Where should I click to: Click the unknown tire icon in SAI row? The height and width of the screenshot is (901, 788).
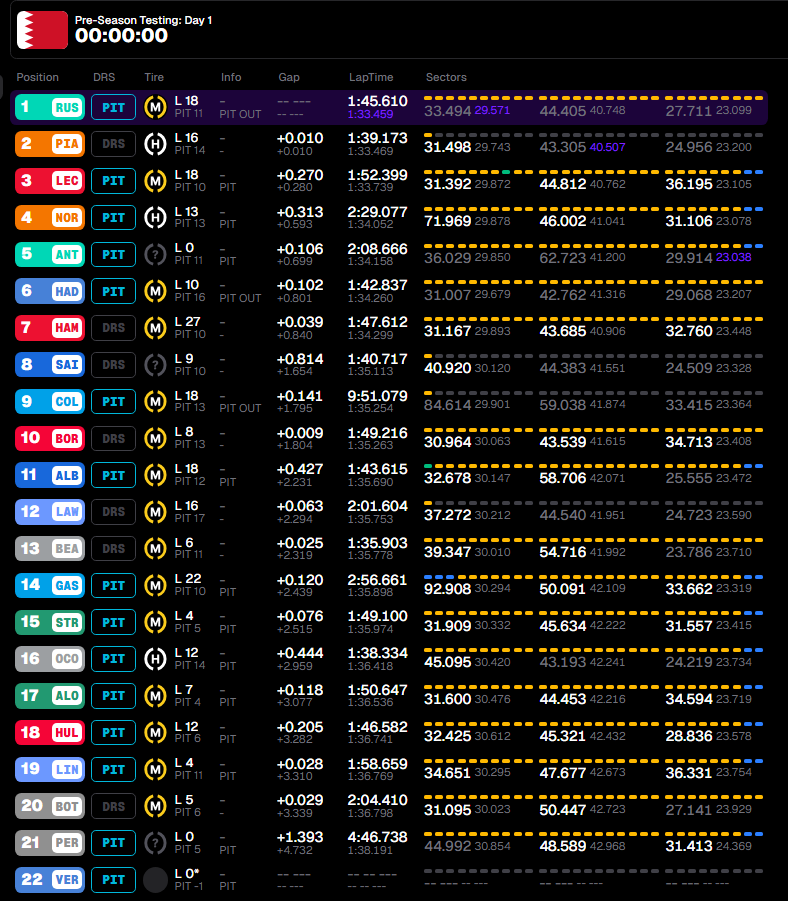[x=155, y=364]
